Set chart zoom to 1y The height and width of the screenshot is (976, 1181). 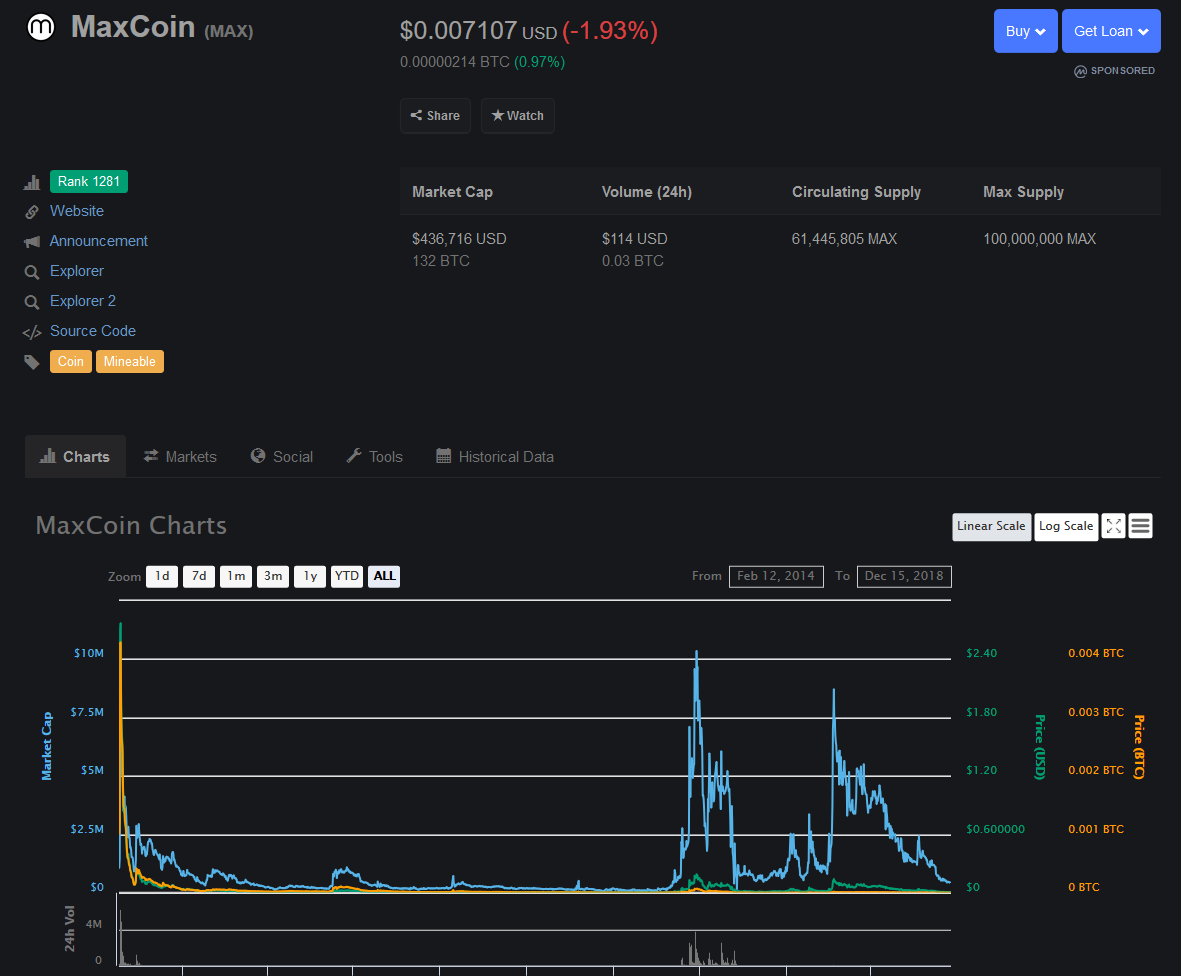(310, 576)
